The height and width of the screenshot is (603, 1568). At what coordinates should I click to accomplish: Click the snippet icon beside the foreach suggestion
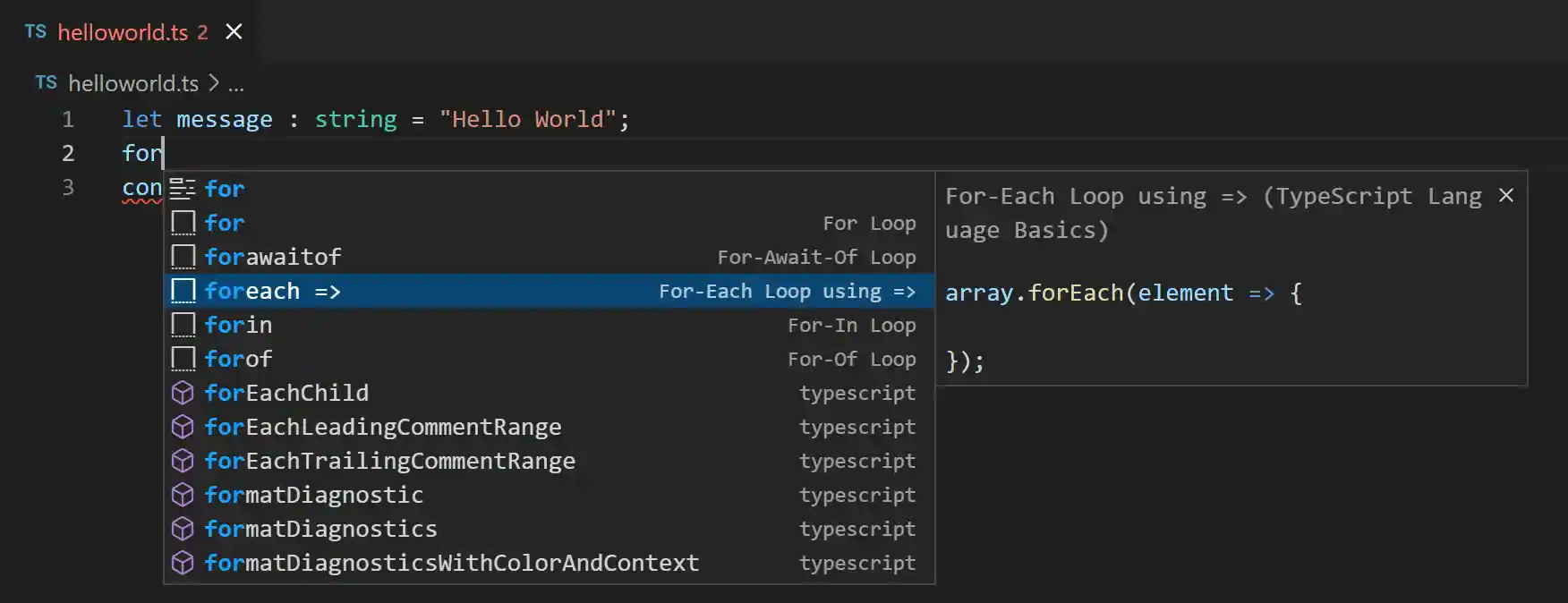point(183,291)
